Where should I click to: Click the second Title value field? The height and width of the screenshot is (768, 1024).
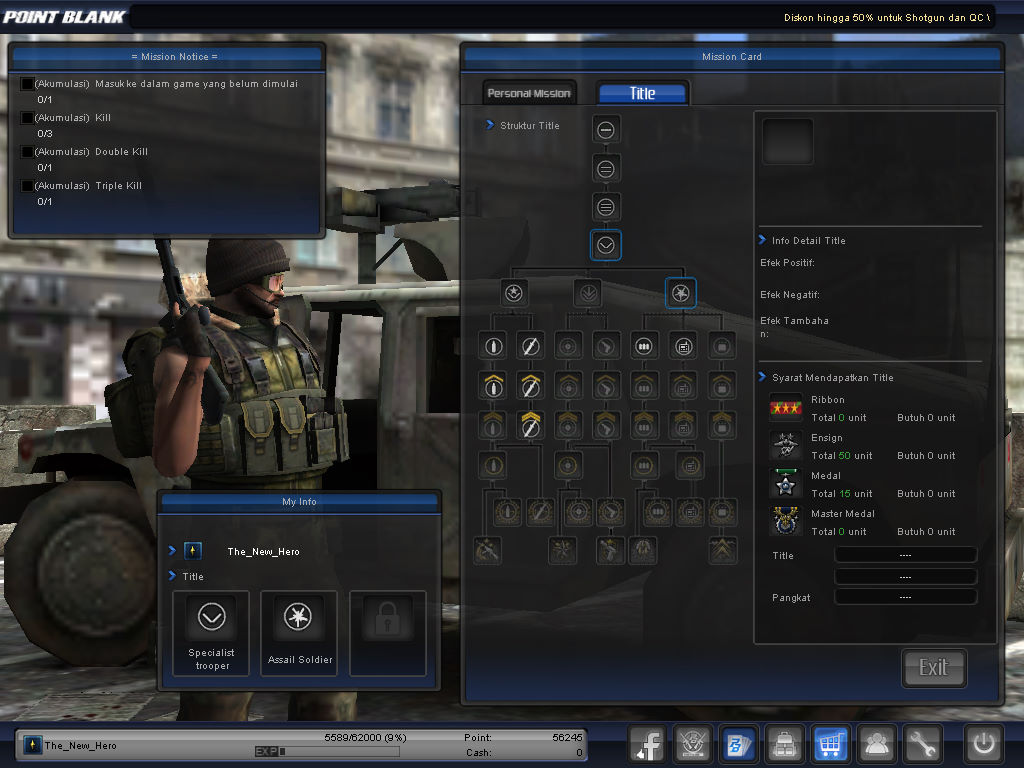click(905, 577)
